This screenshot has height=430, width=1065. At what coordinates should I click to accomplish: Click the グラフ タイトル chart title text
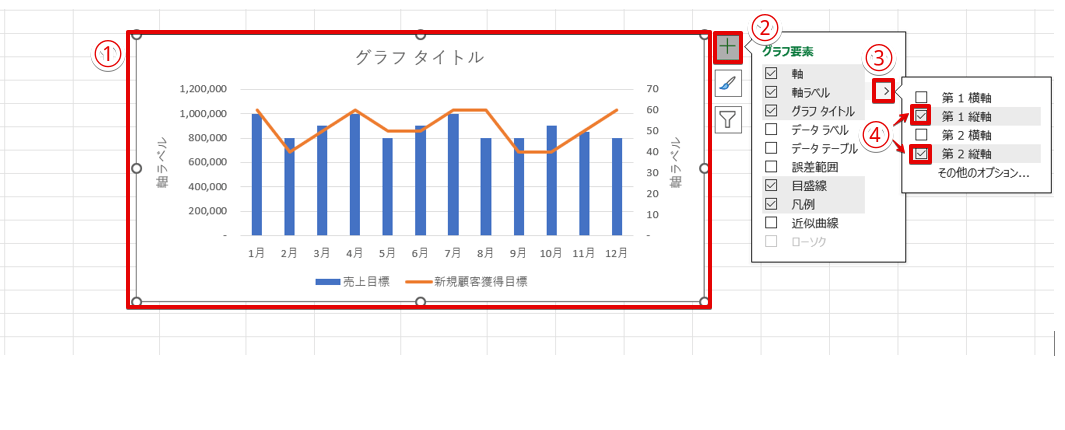pyautogui.click(x=420, y=58)
